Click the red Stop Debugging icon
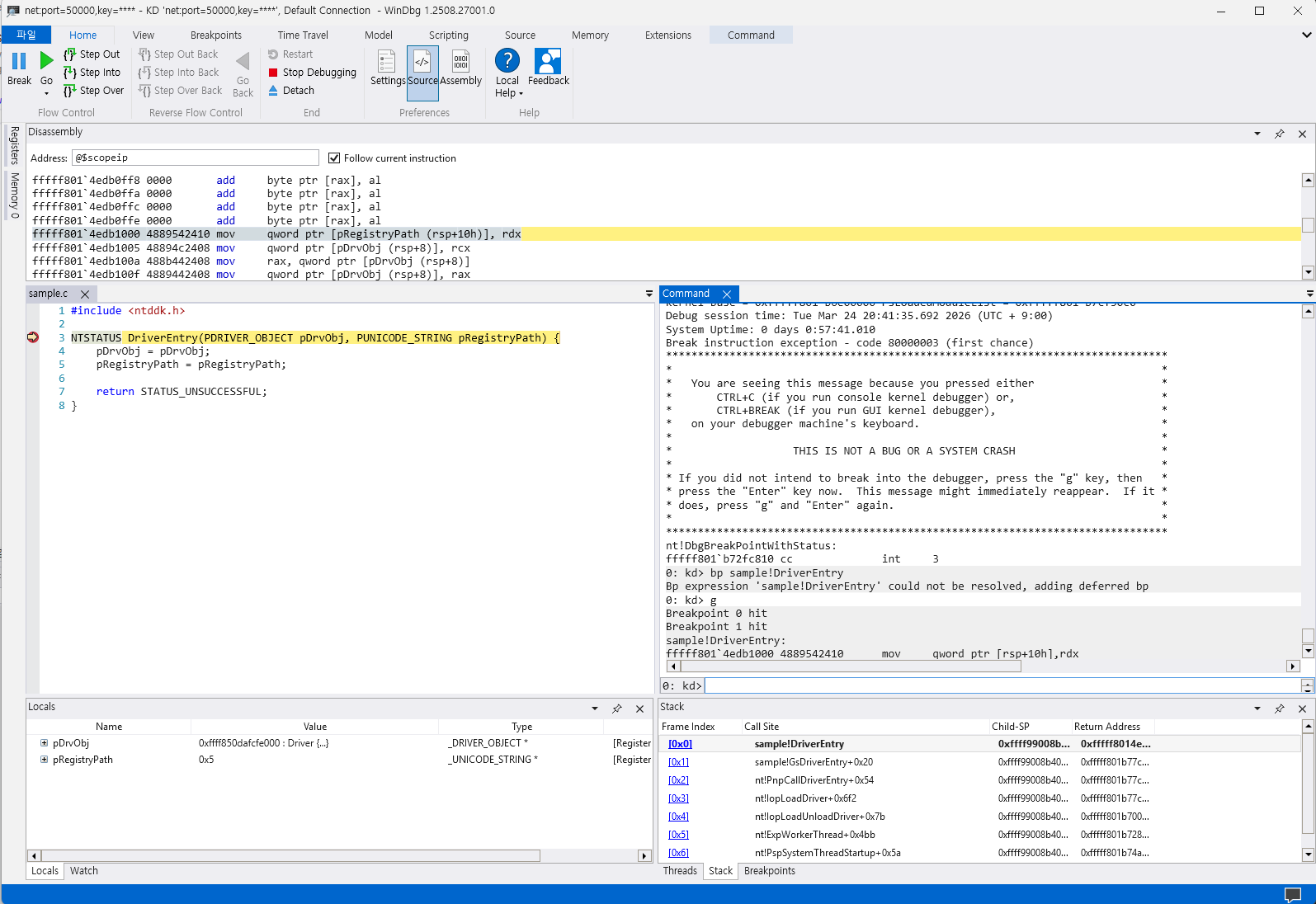The image size is (1316, 904). (273, 73)
